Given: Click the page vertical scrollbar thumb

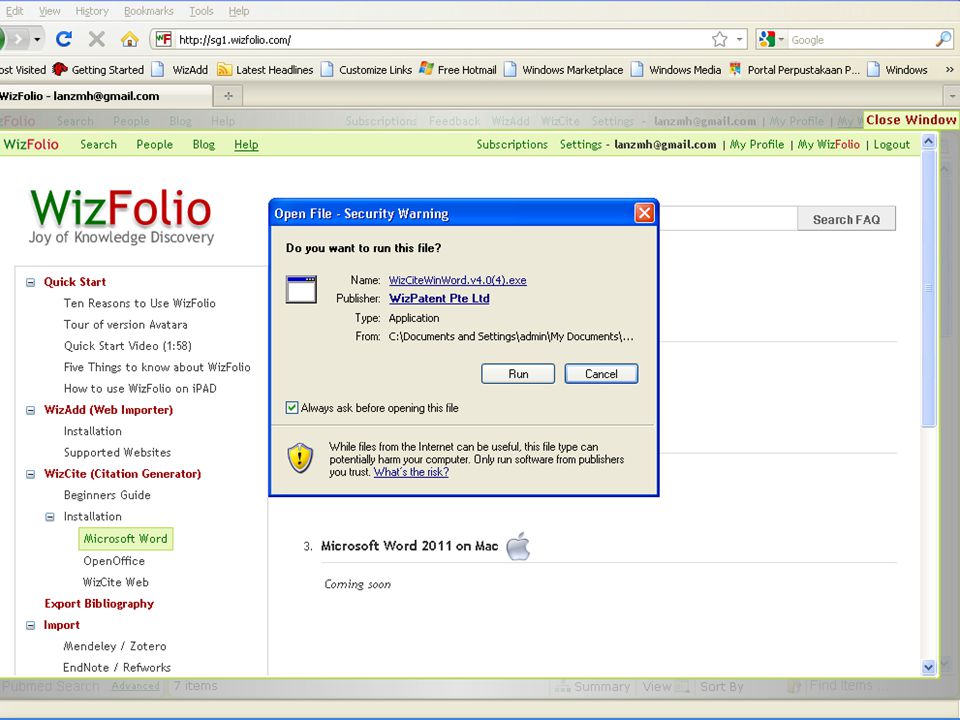Looking at the screenshot, I should (928, 288).
